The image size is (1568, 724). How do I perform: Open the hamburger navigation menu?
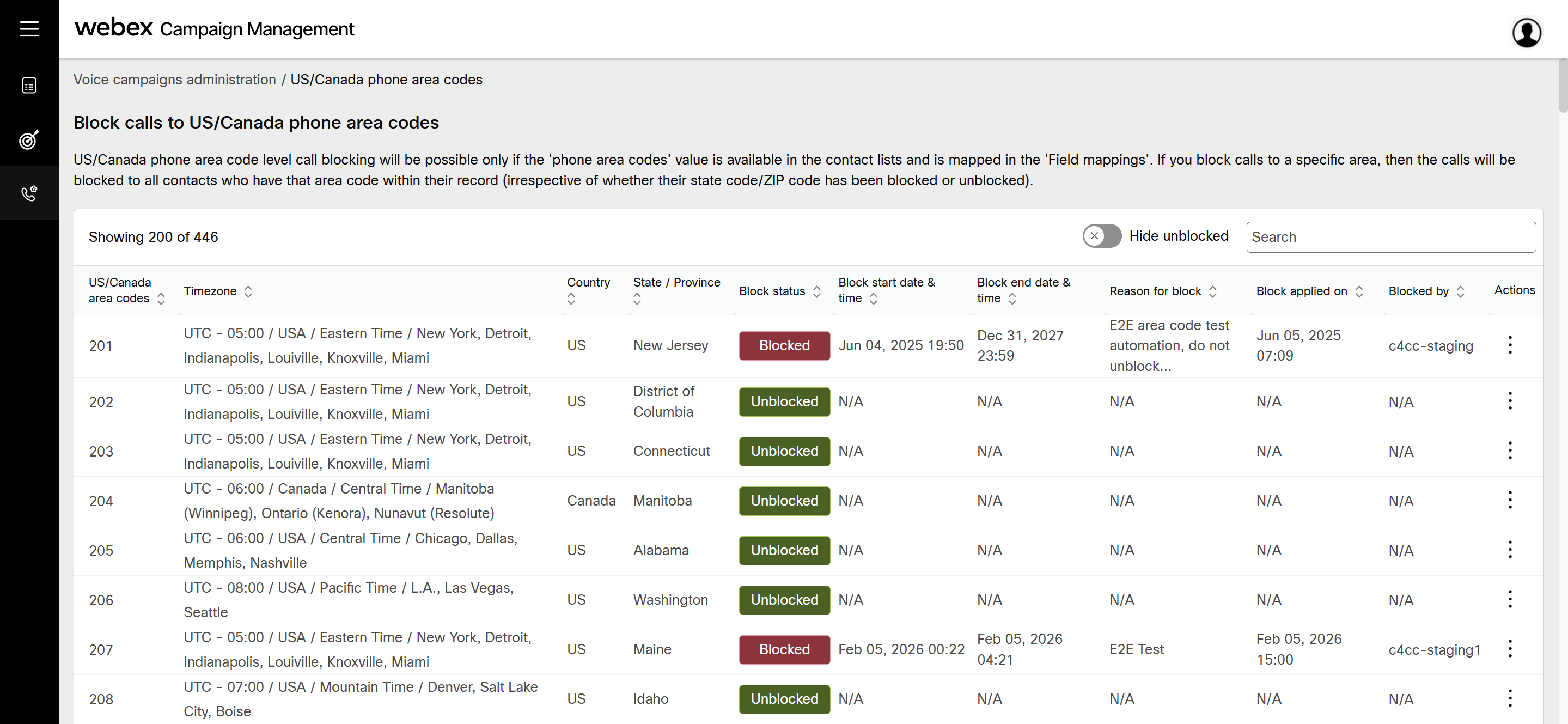tap(29, 29)
